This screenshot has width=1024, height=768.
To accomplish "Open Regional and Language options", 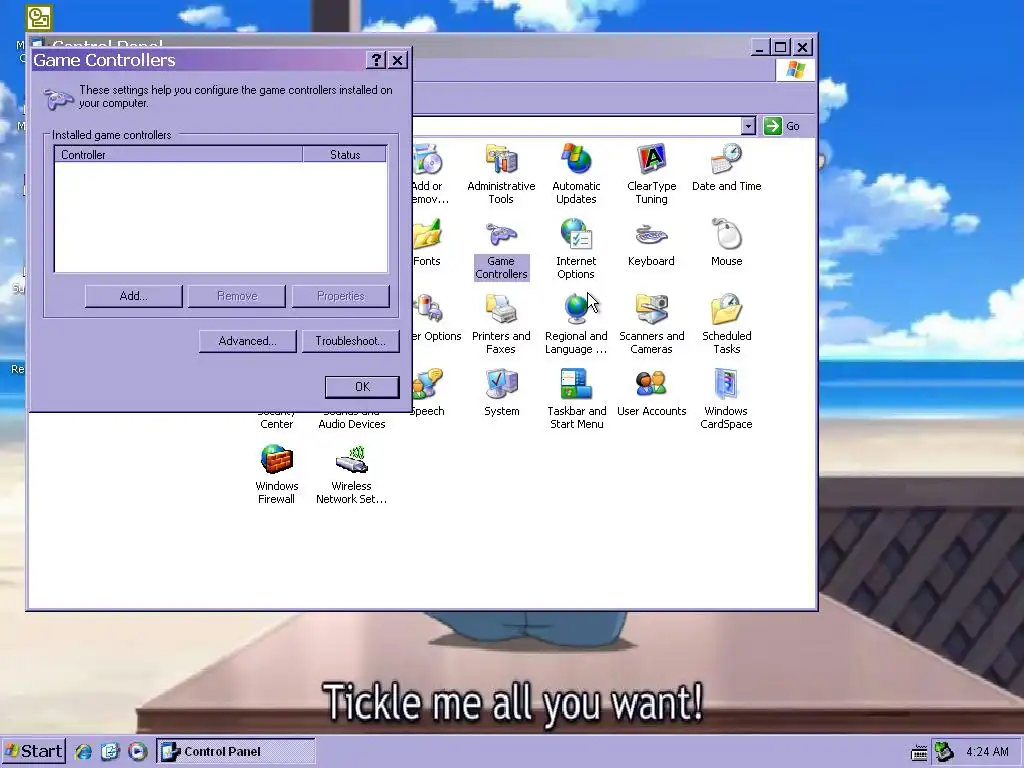I will (x=576, y=324).
